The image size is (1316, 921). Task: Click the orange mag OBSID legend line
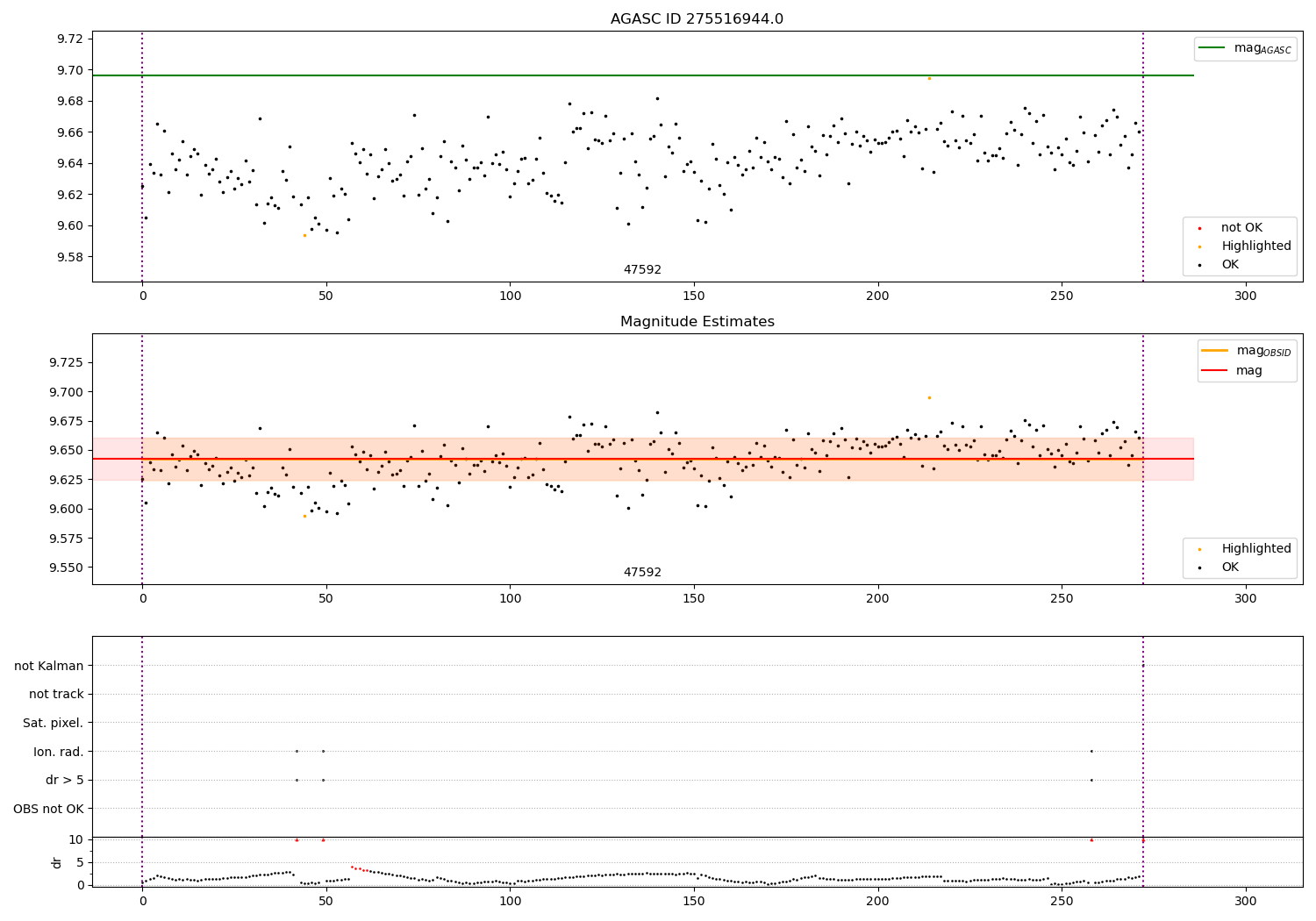[1215, 351]
